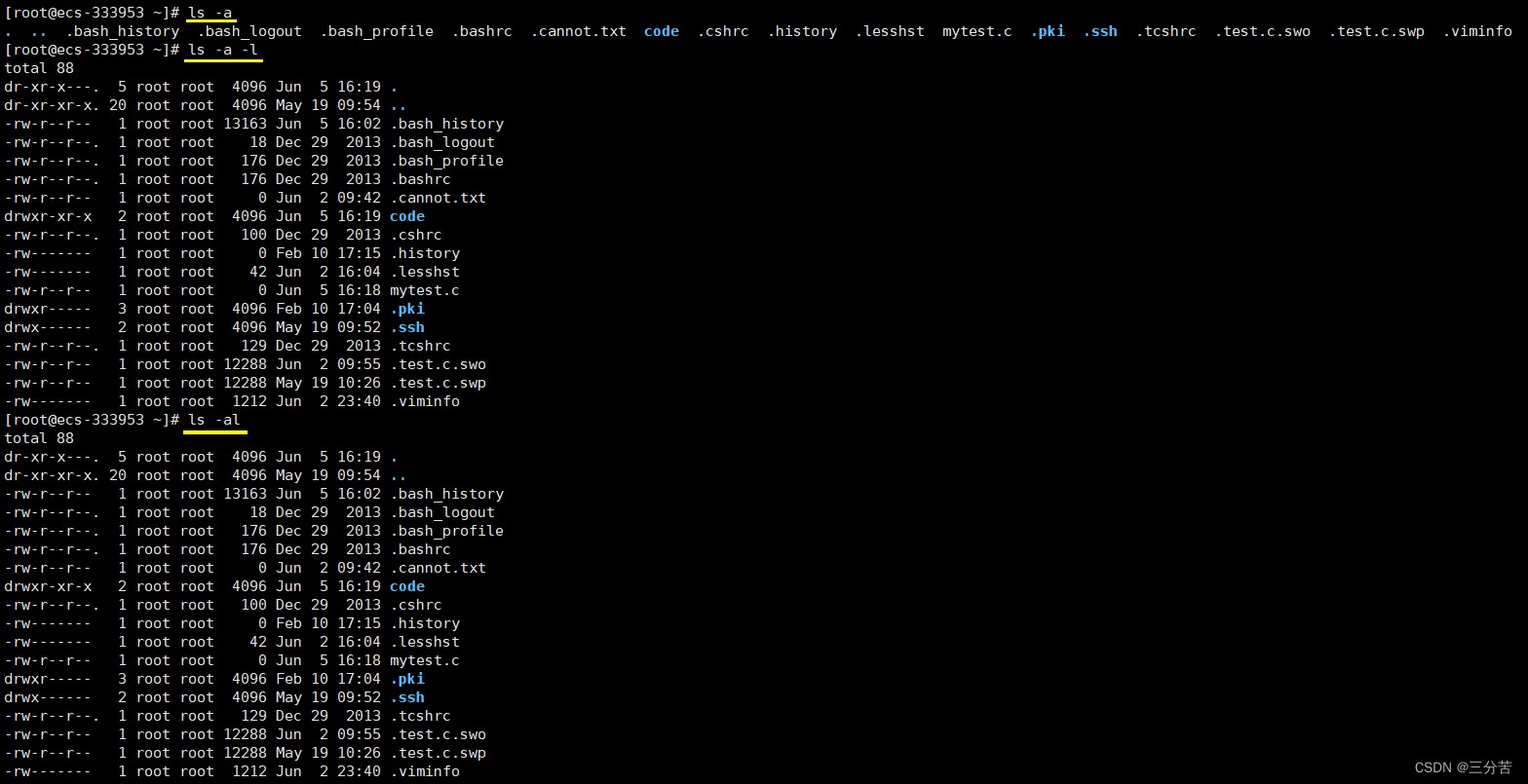Image resolution: width=1528 pixels, height=784 pixels.
Task: Click 'mytest.c' in the 'ls -al' listing
Action: [x=425, y=660]
